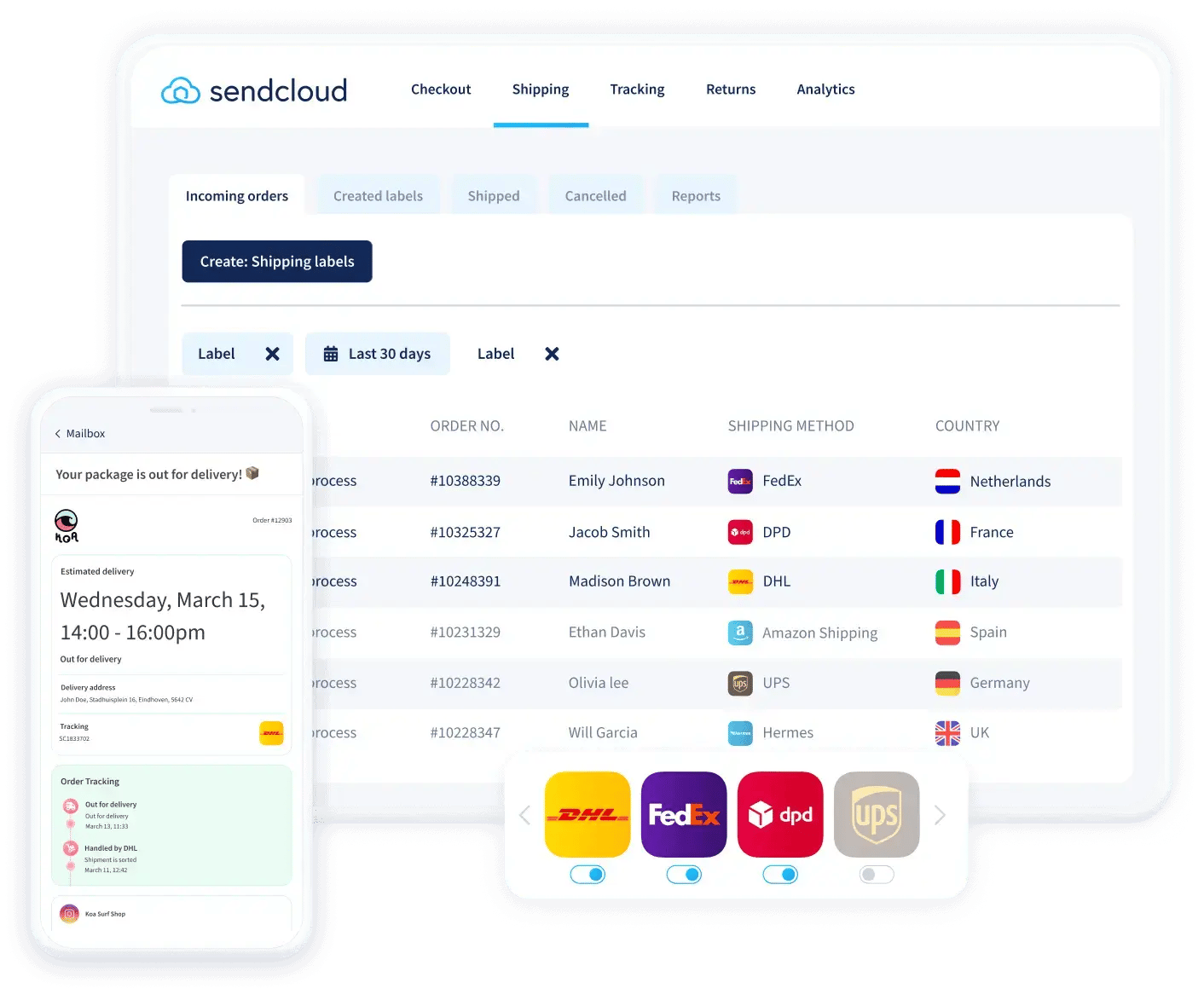Click the DPD icon in Jacob Smith row

pos(740,532)
